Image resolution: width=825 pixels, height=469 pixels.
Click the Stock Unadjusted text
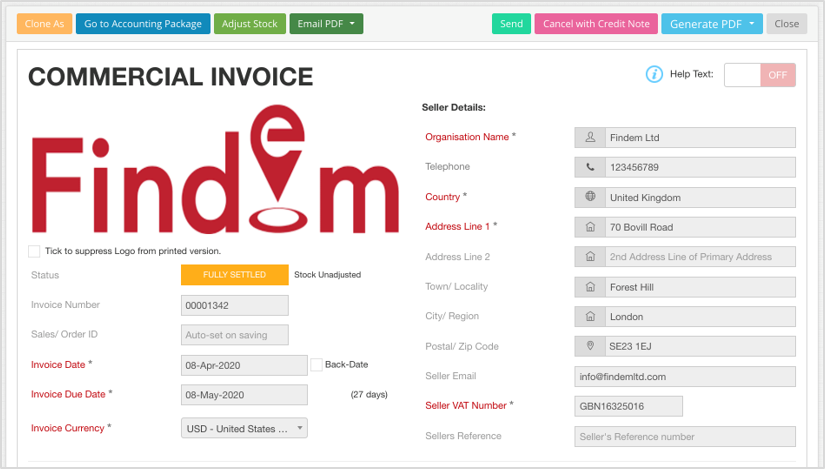(x=327, y=275)
